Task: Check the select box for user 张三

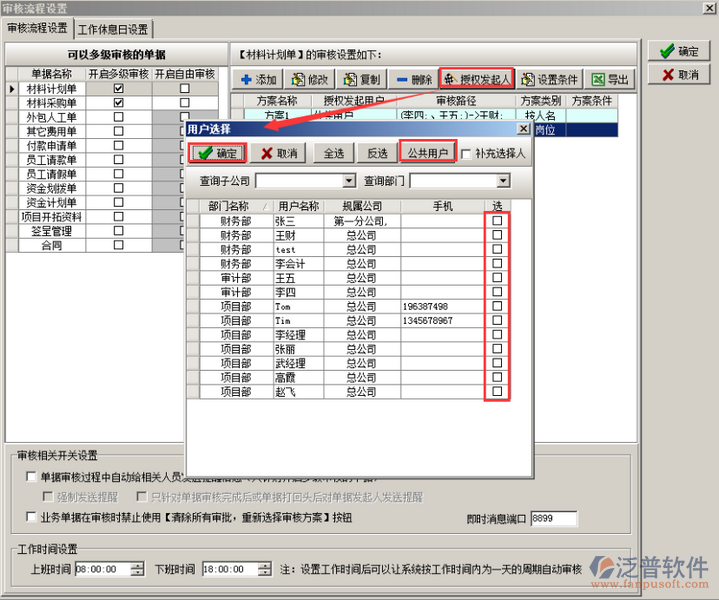Action: (x=497, y=221)
